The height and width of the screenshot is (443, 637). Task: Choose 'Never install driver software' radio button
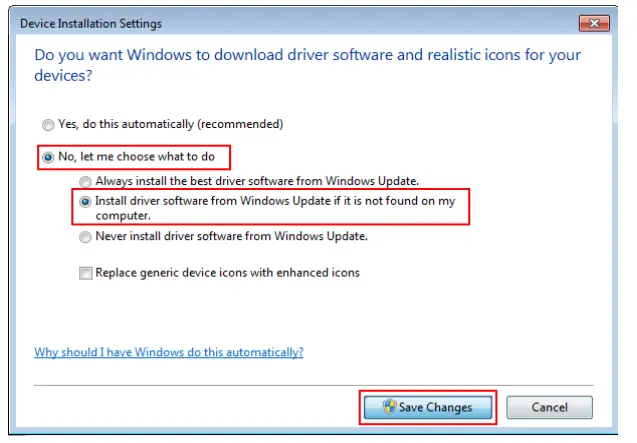(x=85, y=237)
